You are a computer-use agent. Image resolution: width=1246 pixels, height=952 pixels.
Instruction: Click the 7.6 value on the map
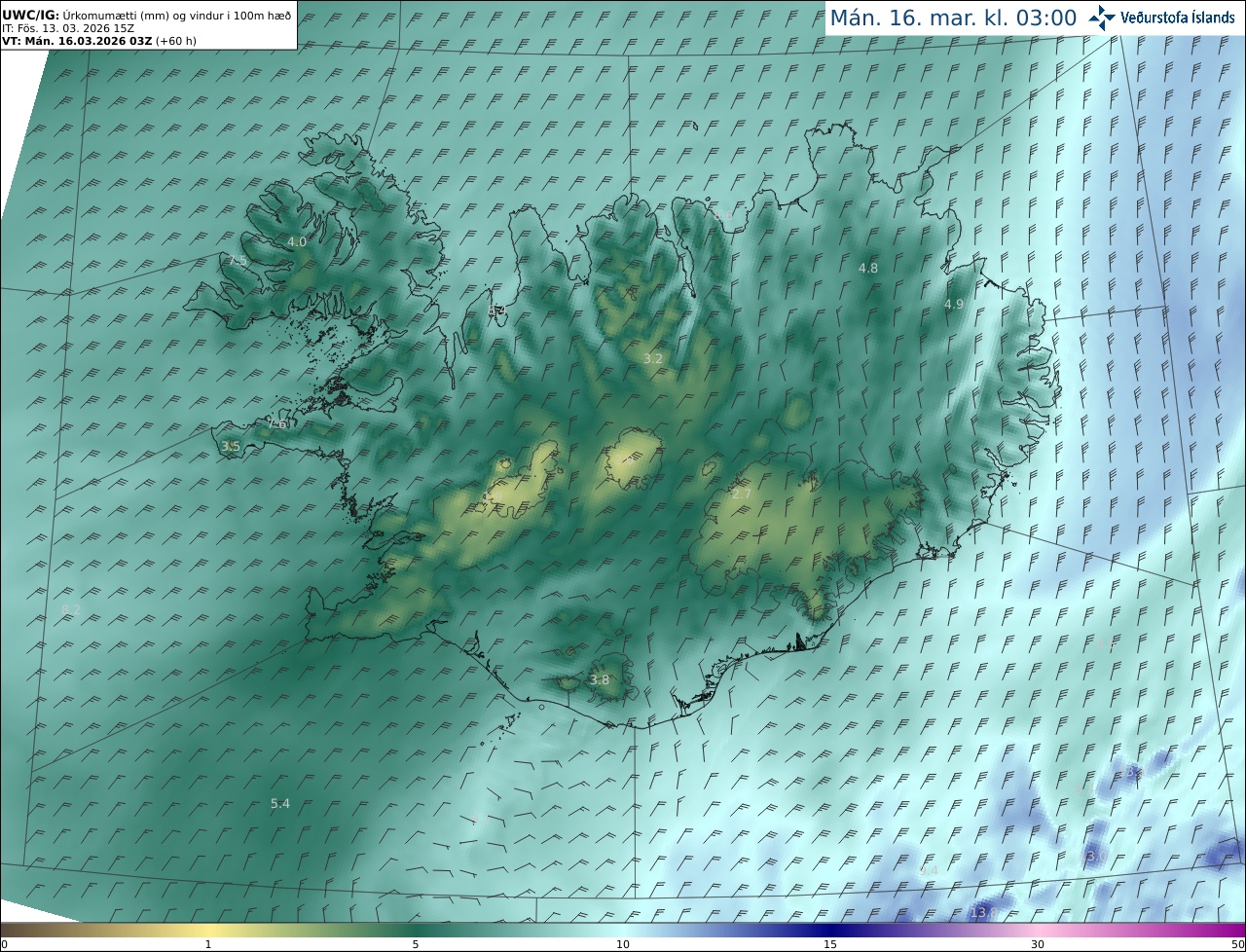click(277, 423)
